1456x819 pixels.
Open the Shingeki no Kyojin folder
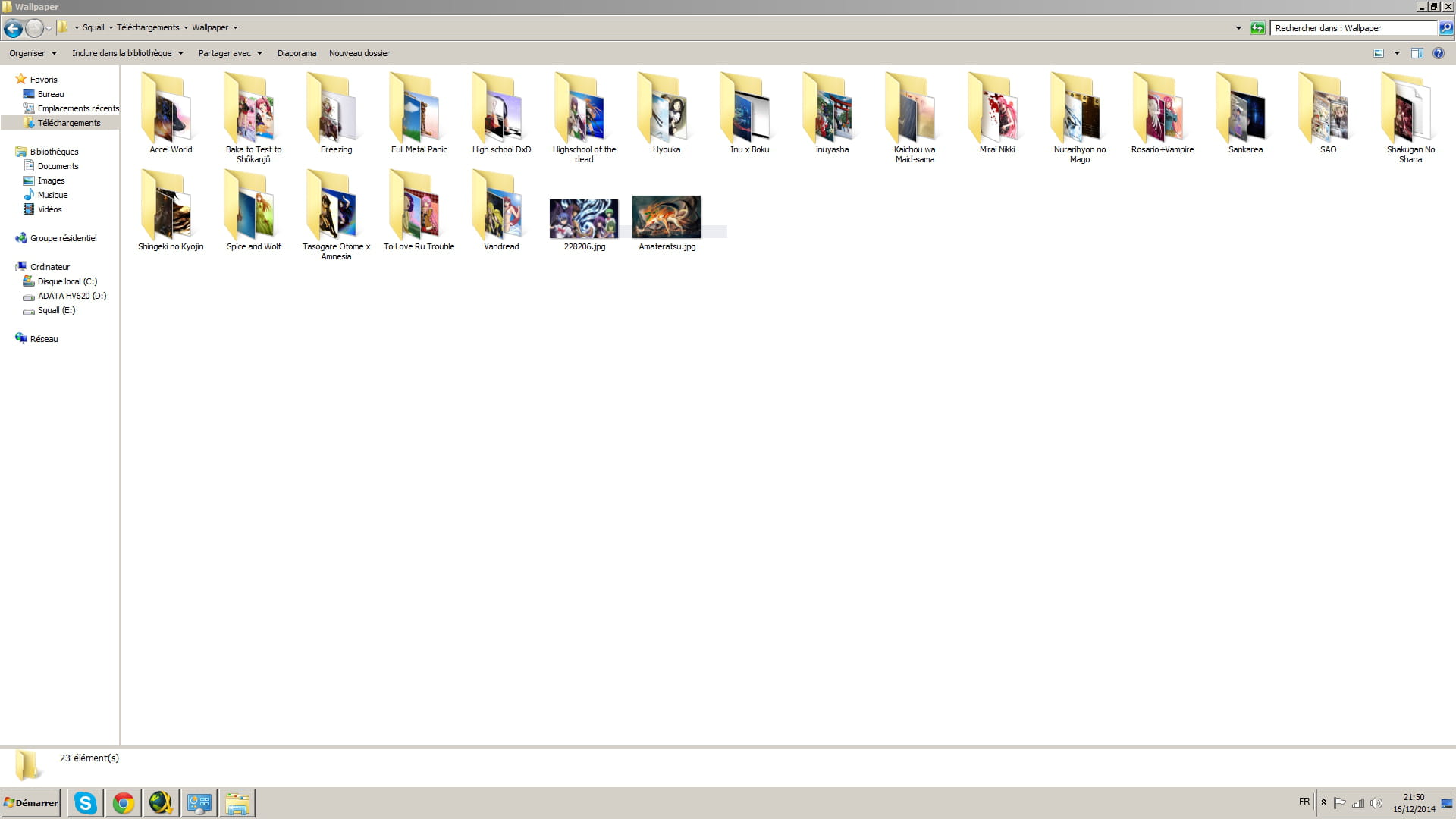(x=171, y=211)
